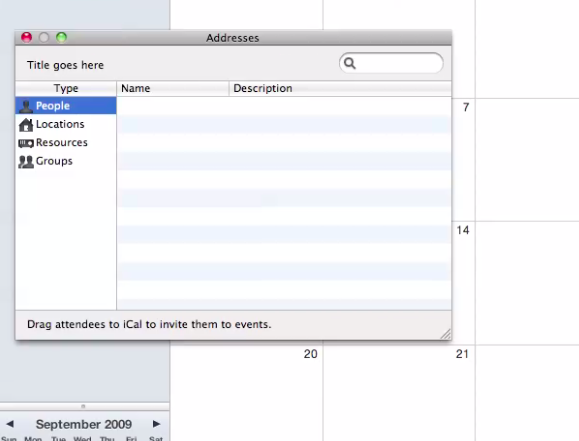Click day 21 in iCal month view
The image size is (579, 441).
[462, 354]
